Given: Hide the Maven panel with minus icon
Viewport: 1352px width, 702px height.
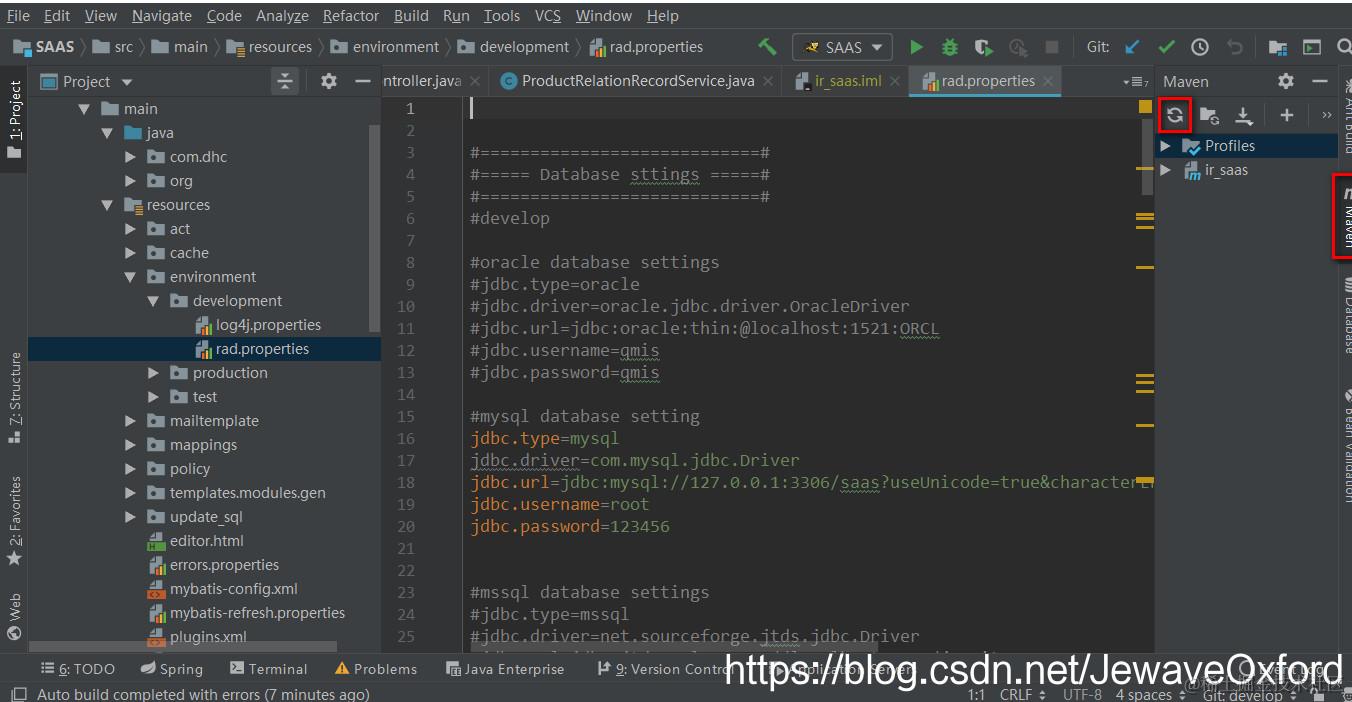Looking at the screenshot, I should tap(1320, 81).
